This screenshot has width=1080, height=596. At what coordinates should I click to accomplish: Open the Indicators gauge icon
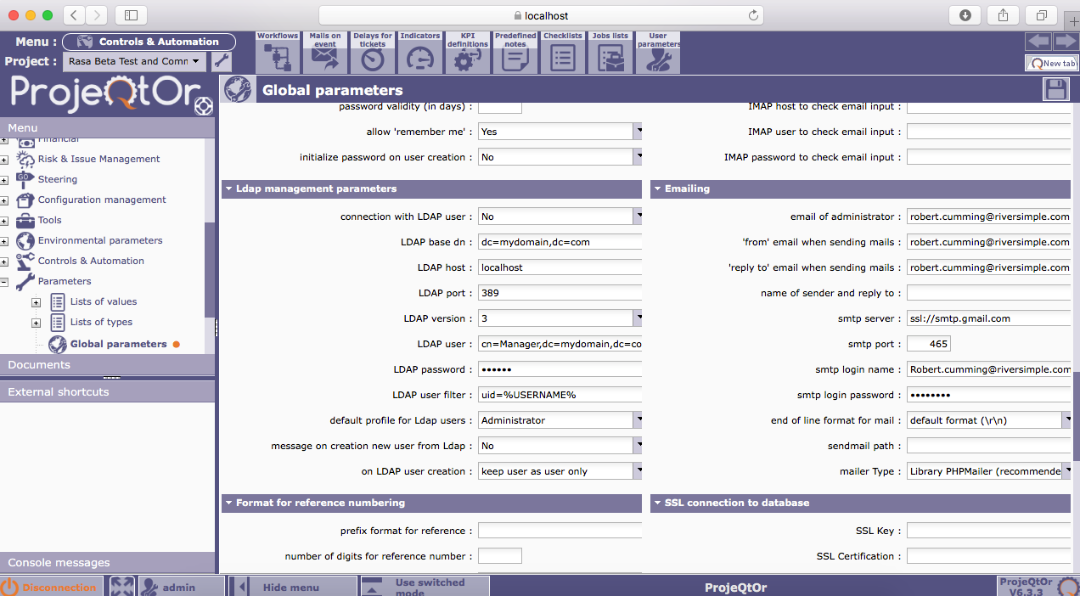tap(420, 53)
